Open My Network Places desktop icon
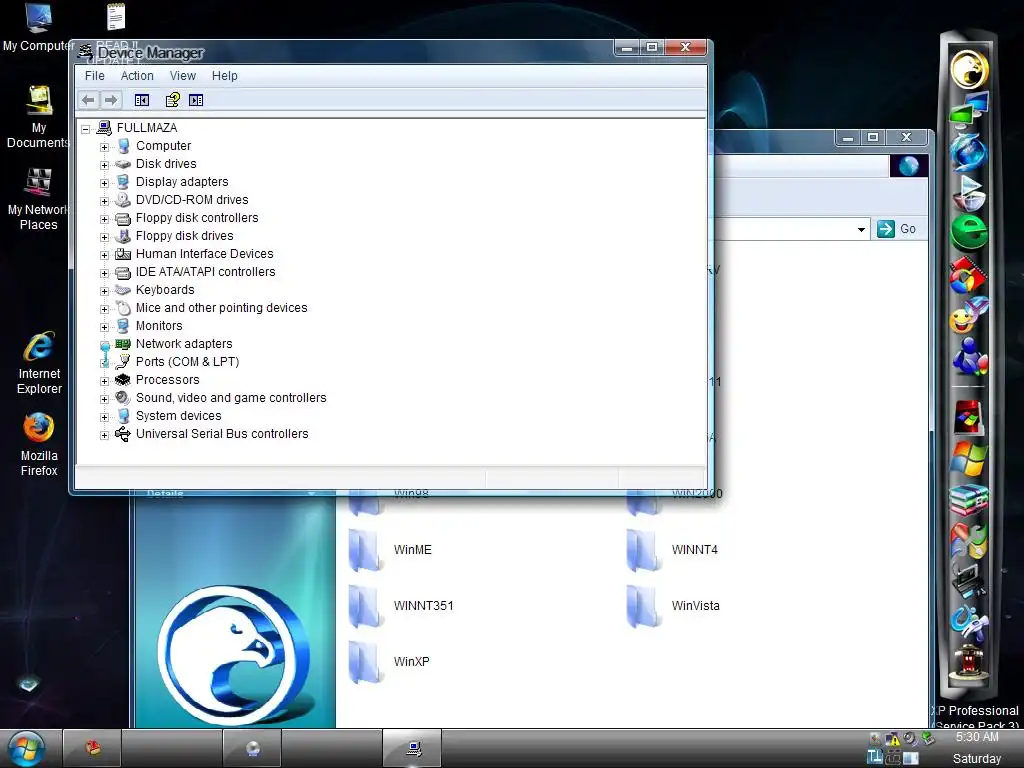 39,200
